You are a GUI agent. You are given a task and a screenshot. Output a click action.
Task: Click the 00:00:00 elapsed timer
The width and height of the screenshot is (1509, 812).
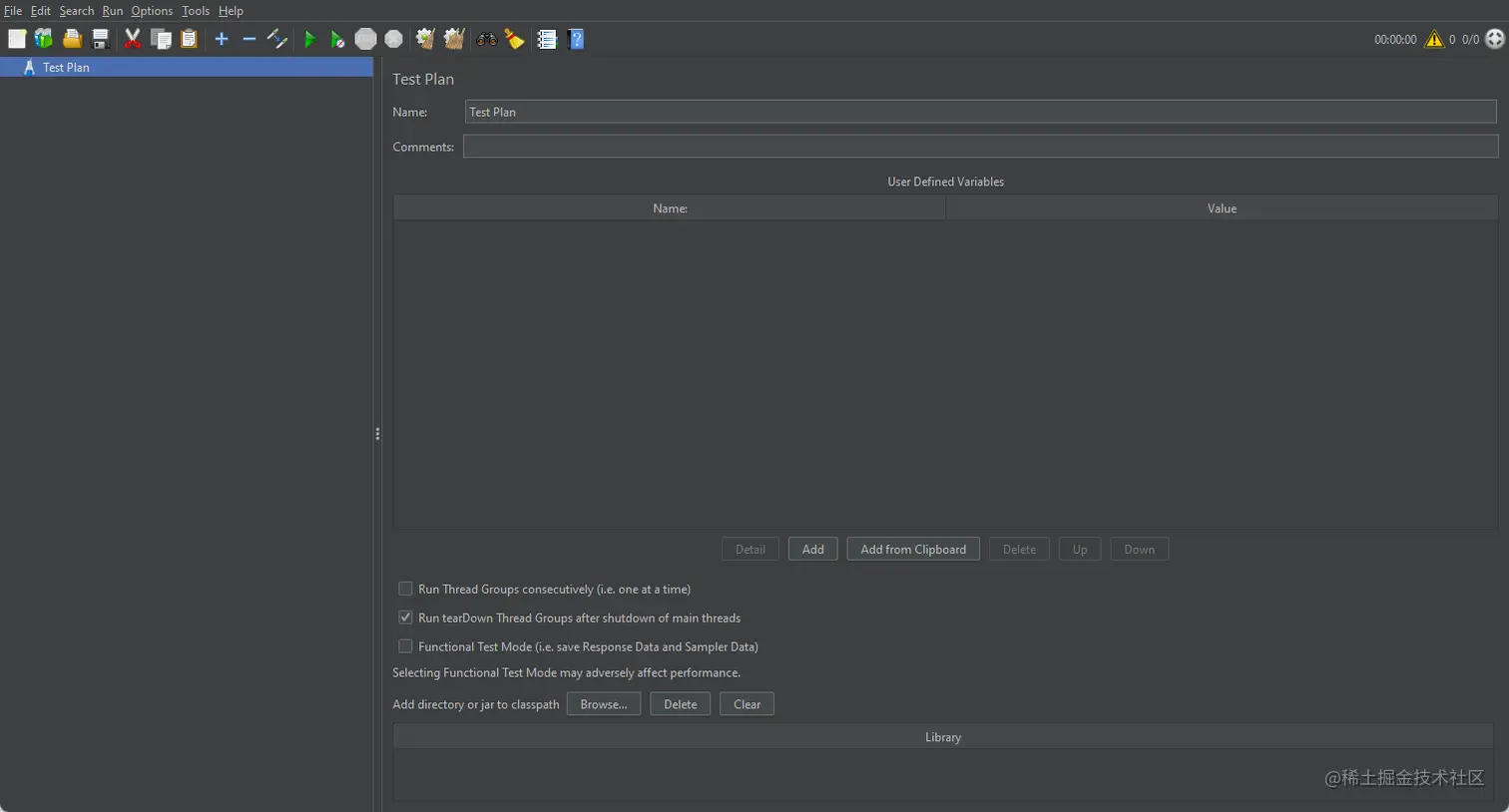[1395, 40]
